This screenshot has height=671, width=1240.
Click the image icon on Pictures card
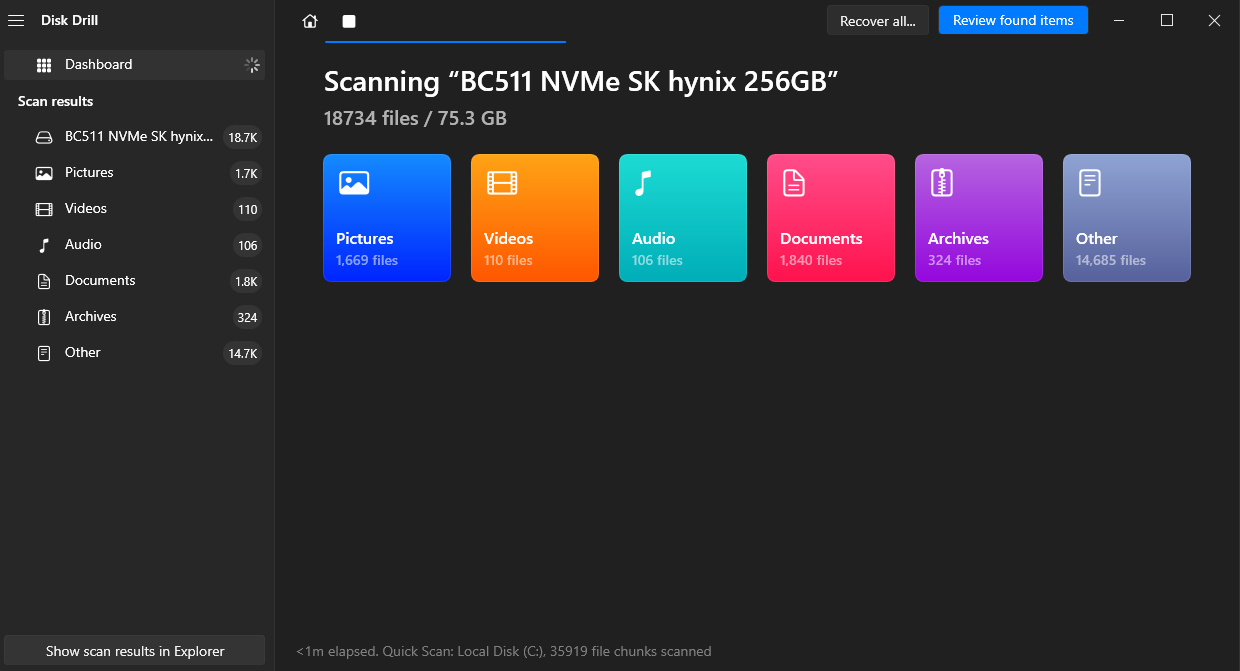(354, 182)
